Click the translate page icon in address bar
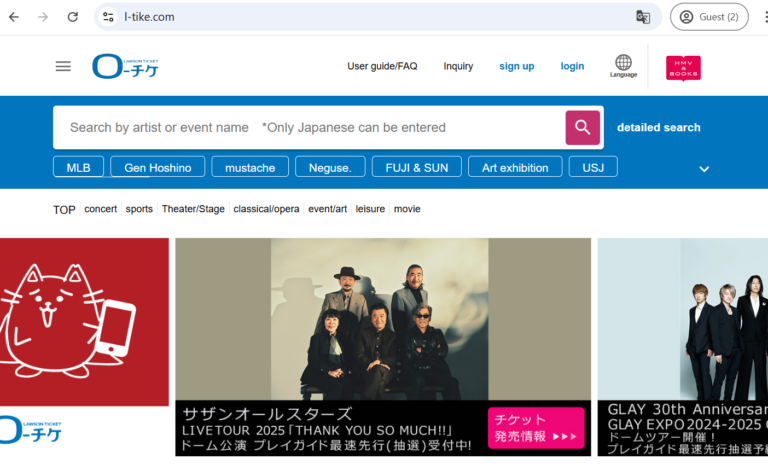 (x=643, y=17)
